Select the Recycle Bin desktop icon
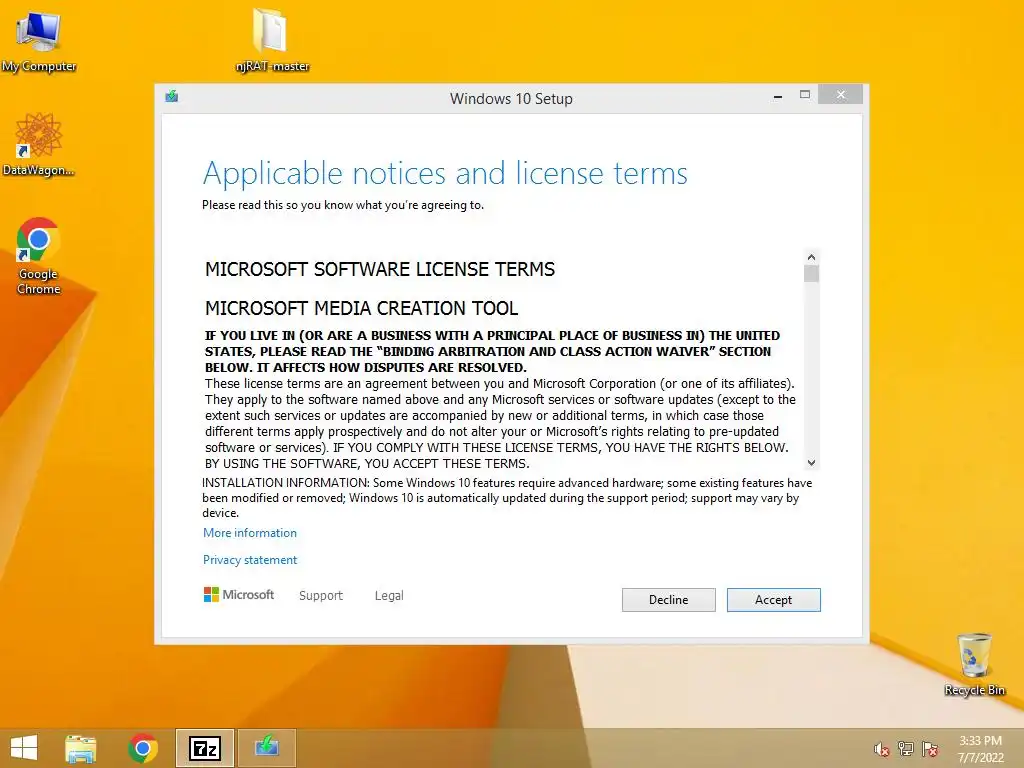Screen dimensions: 1024x768 pyautogui.click(x=974, y=664)
